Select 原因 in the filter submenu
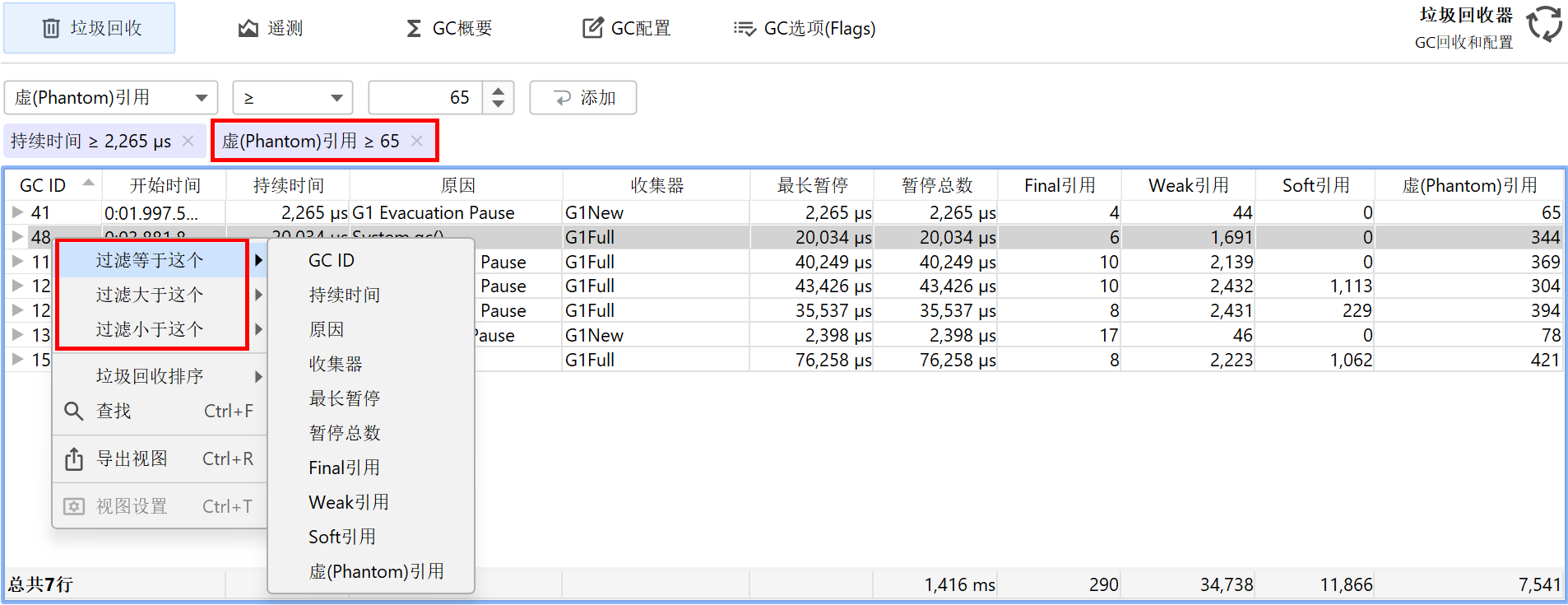Screen dimensions: 1568x605 371,329
